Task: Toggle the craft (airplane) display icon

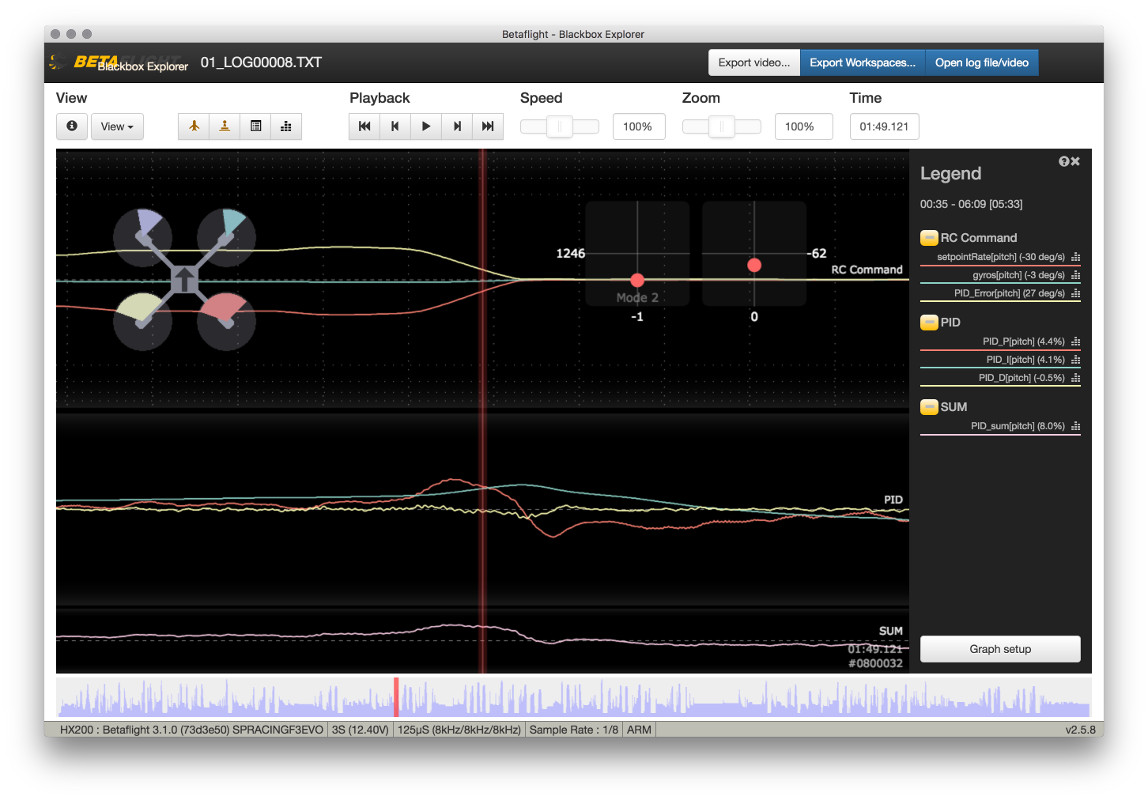Action: click(194, 126)
